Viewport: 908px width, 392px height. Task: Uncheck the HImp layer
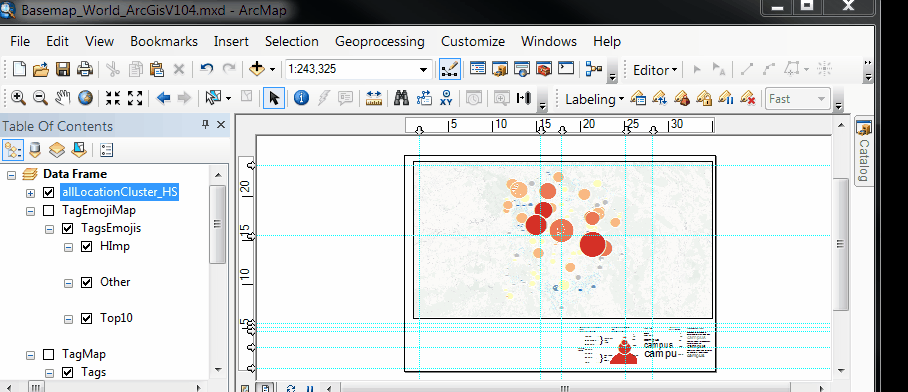click(x=87, y=247)
